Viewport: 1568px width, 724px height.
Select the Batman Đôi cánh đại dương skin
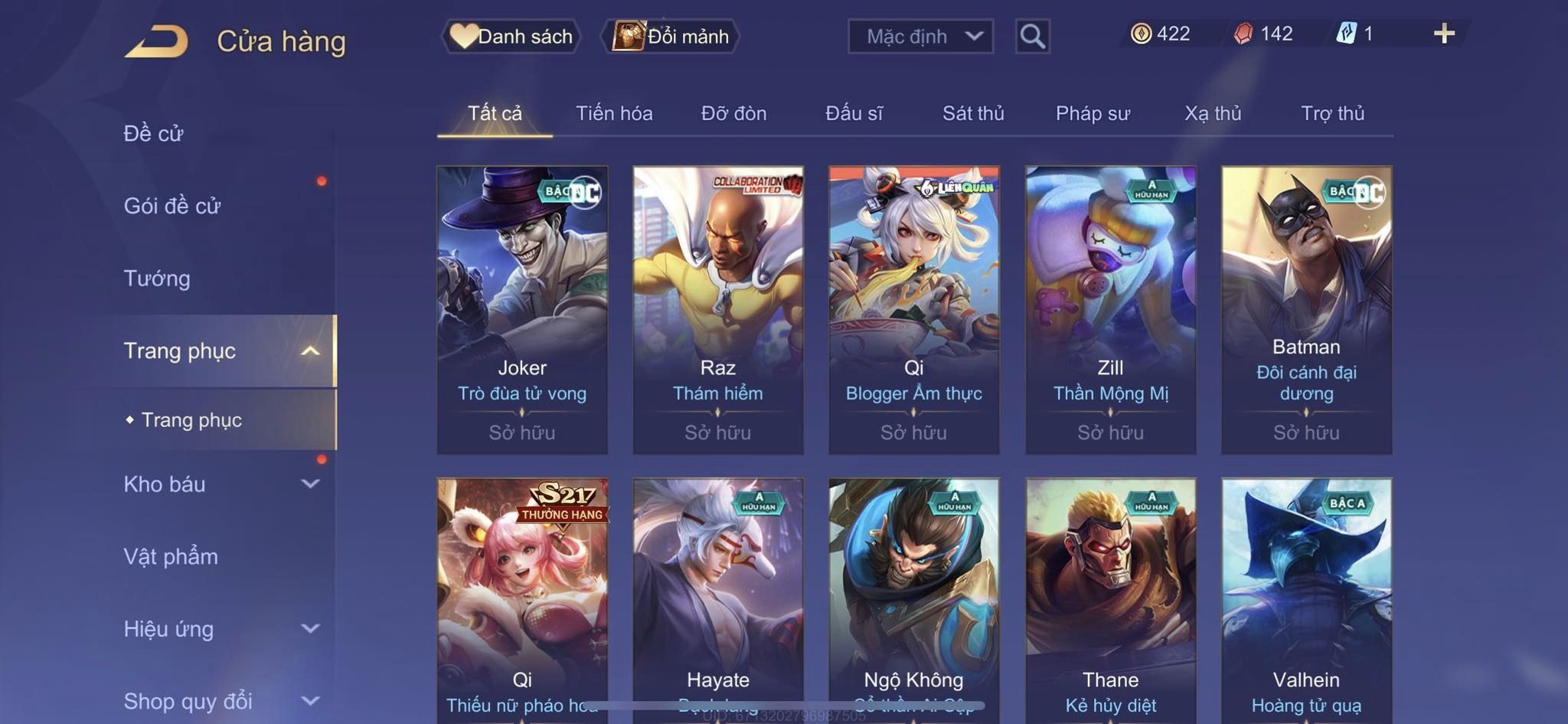pos(1306,310)
